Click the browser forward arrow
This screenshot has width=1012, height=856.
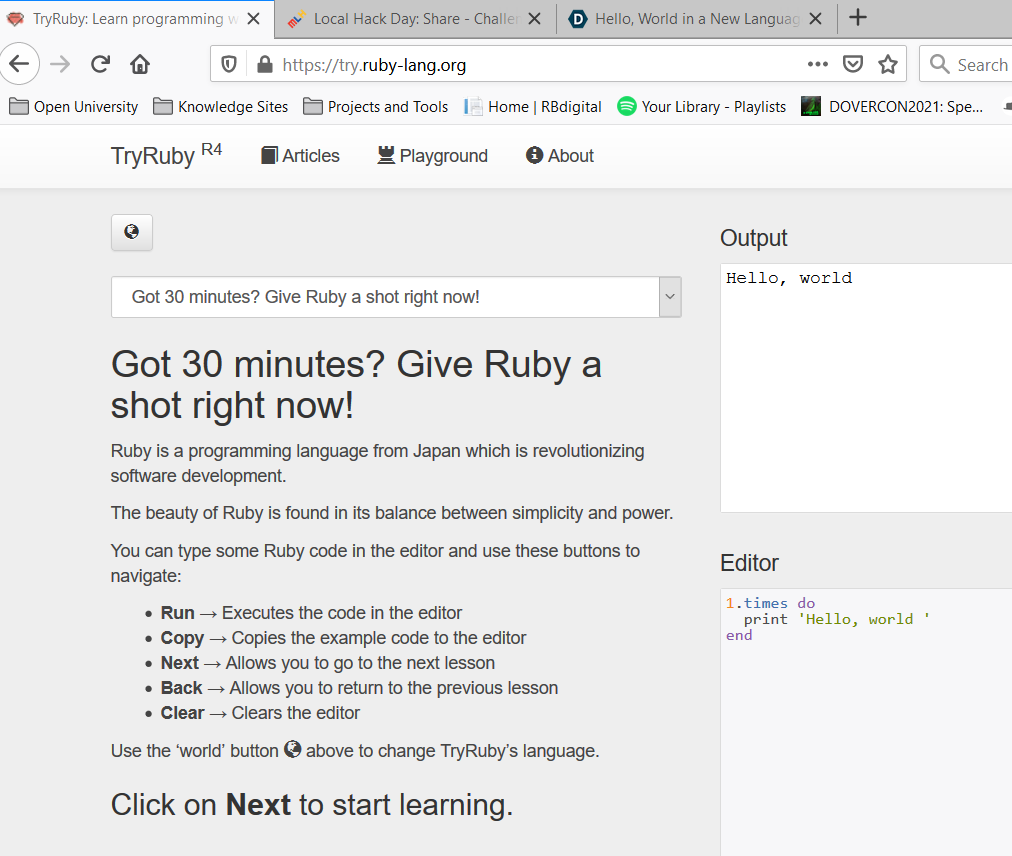coord(60,64)
